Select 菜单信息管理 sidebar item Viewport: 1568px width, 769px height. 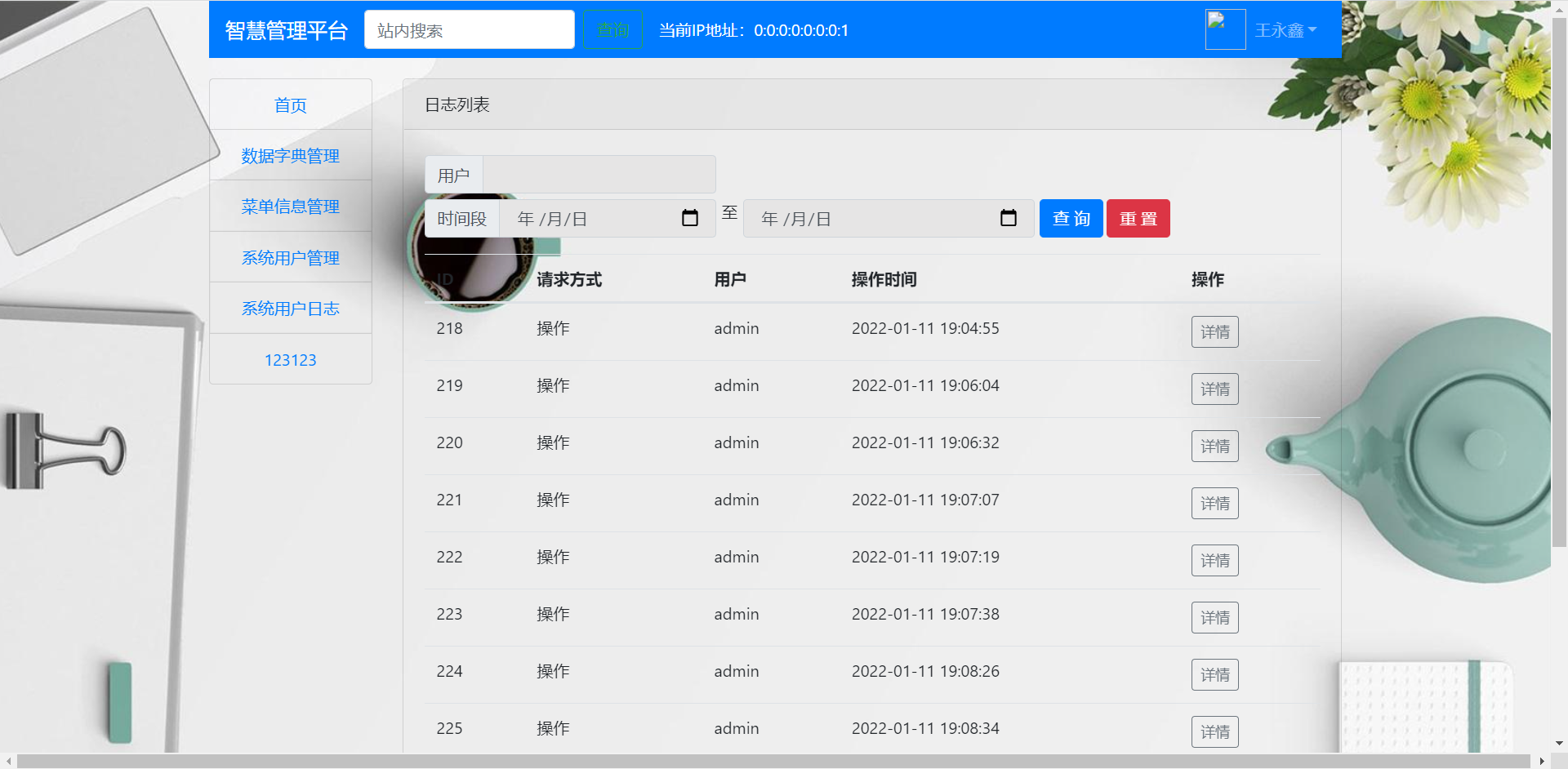(290, 207)
